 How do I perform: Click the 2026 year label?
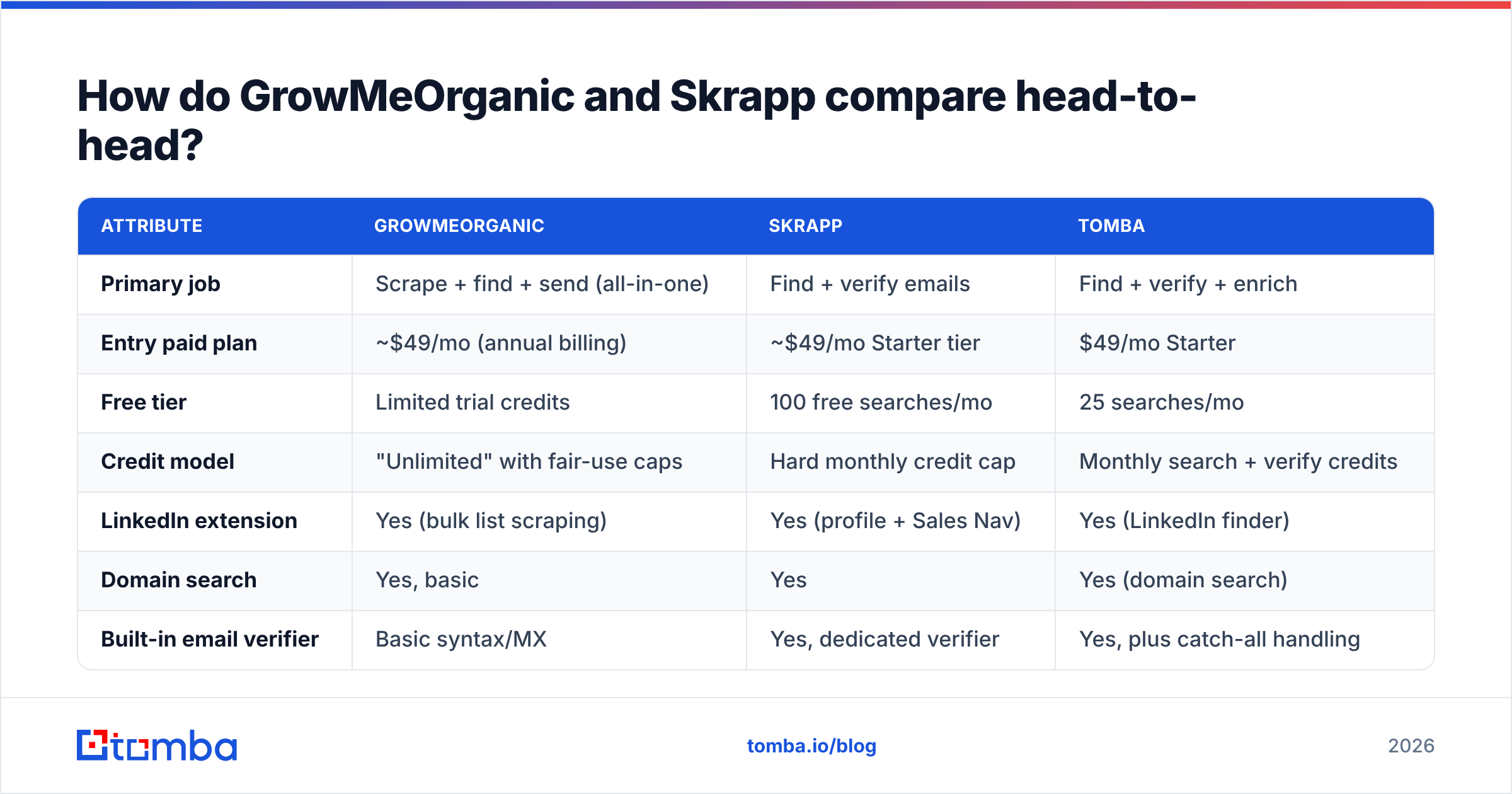coord(1411,746)
